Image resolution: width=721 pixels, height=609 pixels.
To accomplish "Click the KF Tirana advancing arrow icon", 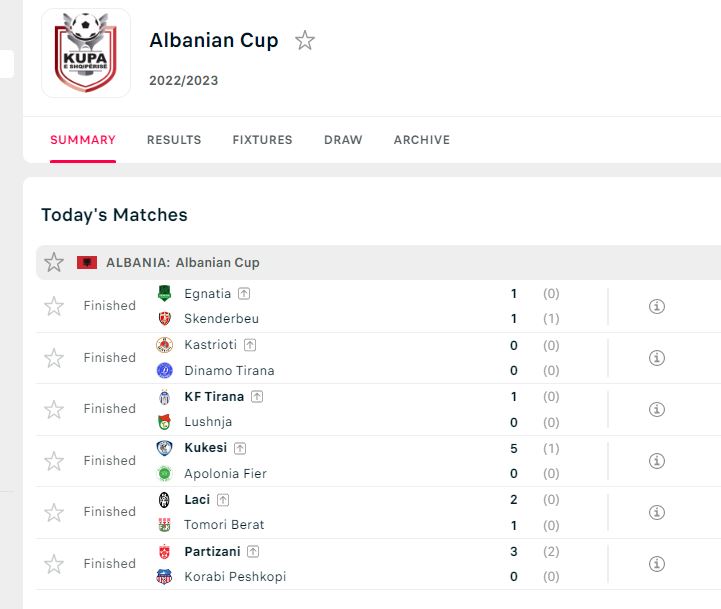I will 257,396.
